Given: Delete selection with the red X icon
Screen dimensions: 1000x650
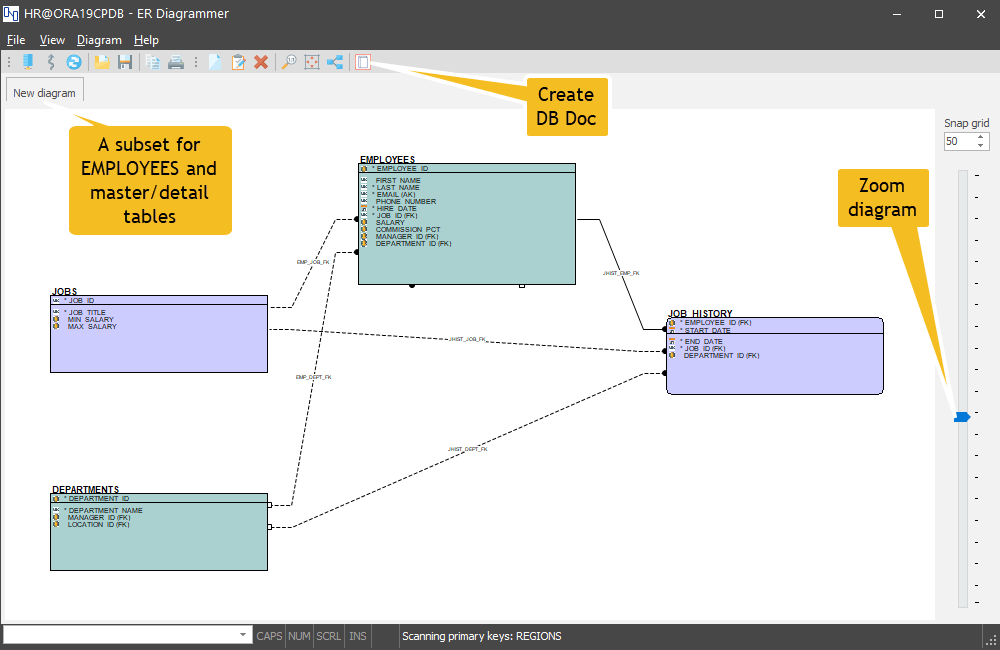Looking at the screenshot, I should click(261, 61).
